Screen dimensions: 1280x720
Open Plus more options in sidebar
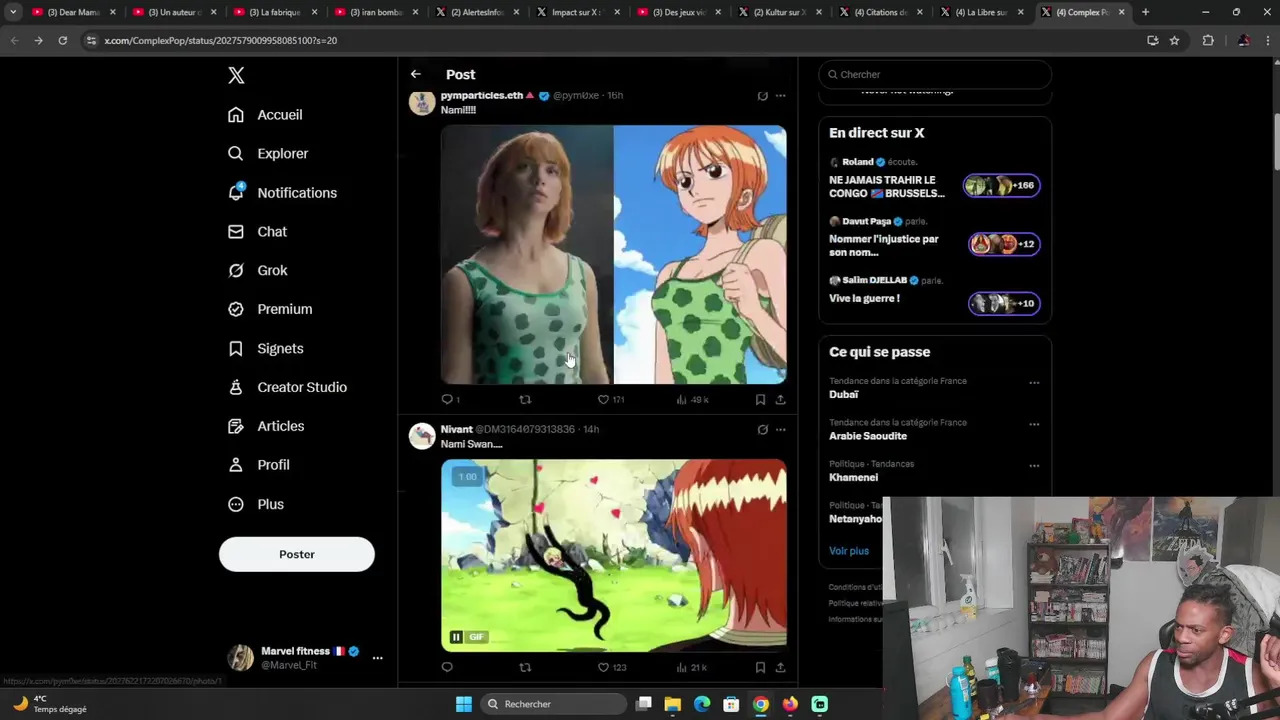[256, 505]
